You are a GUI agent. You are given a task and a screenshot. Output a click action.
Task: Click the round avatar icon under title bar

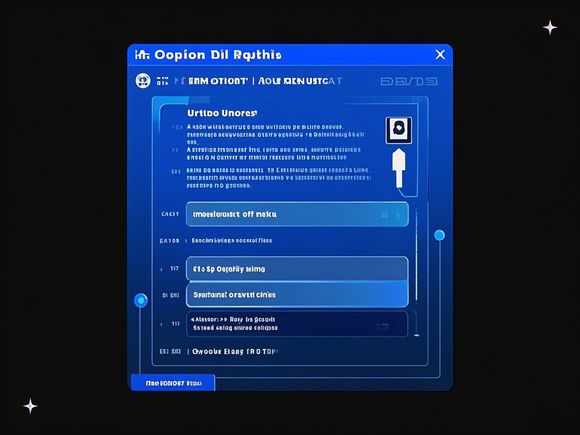143,80
